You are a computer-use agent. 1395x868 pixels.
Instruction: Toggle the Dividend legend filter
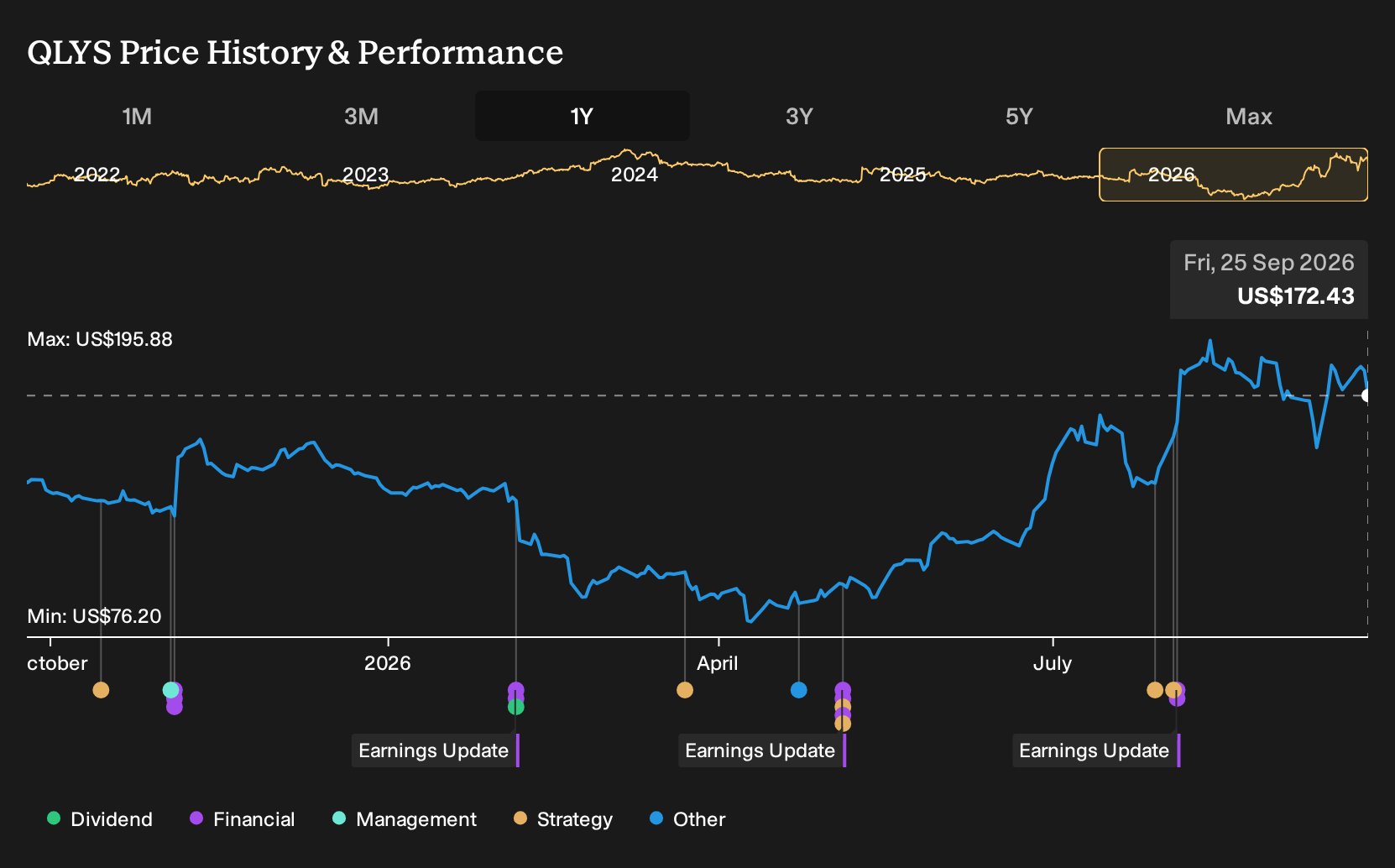(100, 819)
